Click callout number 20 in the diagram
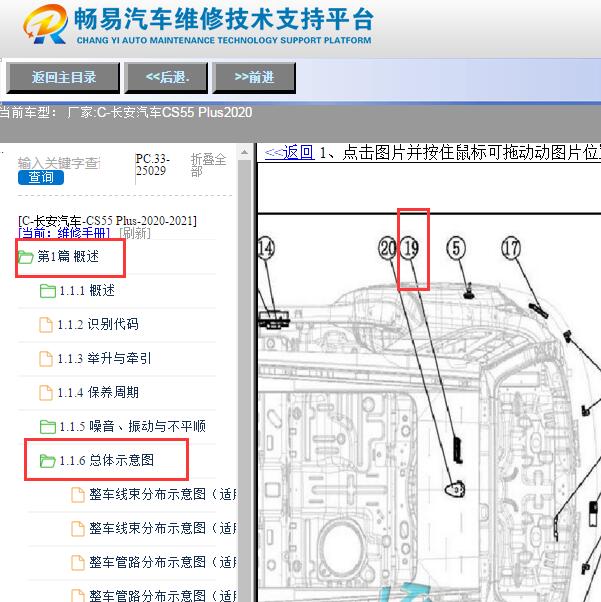The height and width of the screenshot is (602, 601). 387,248
